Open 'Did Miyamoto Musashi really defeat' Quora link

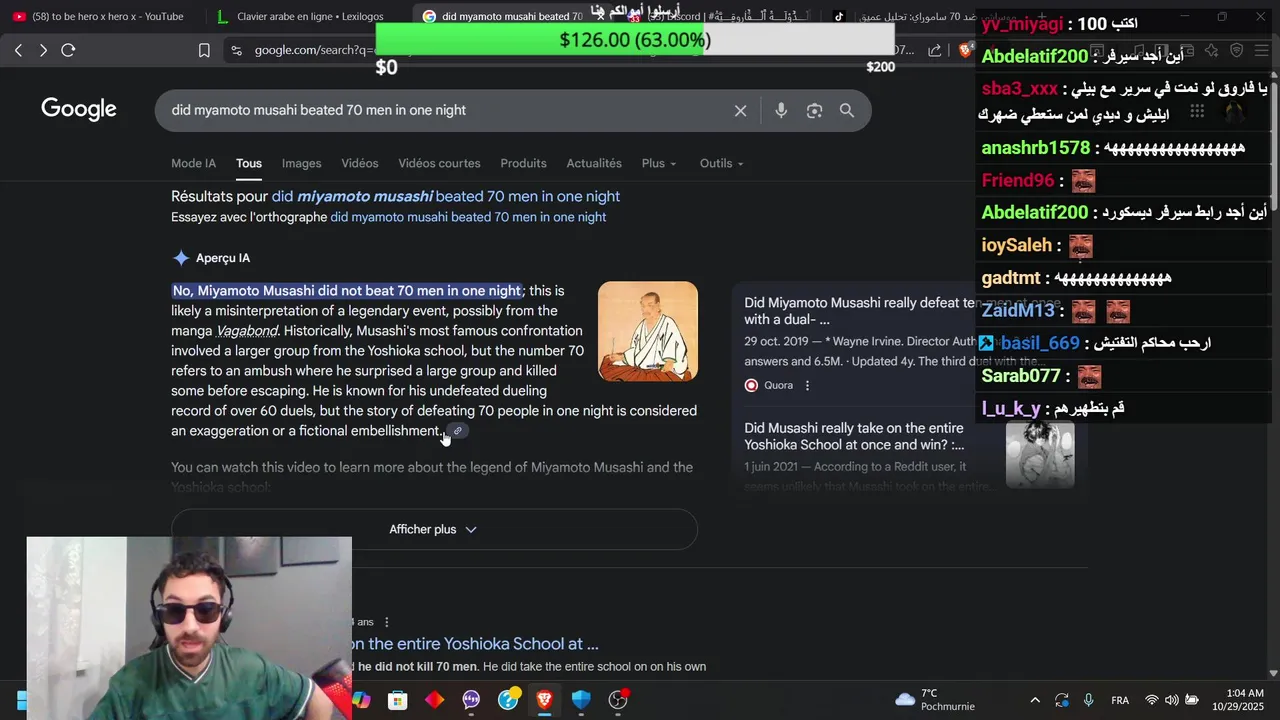pos(858,311)
